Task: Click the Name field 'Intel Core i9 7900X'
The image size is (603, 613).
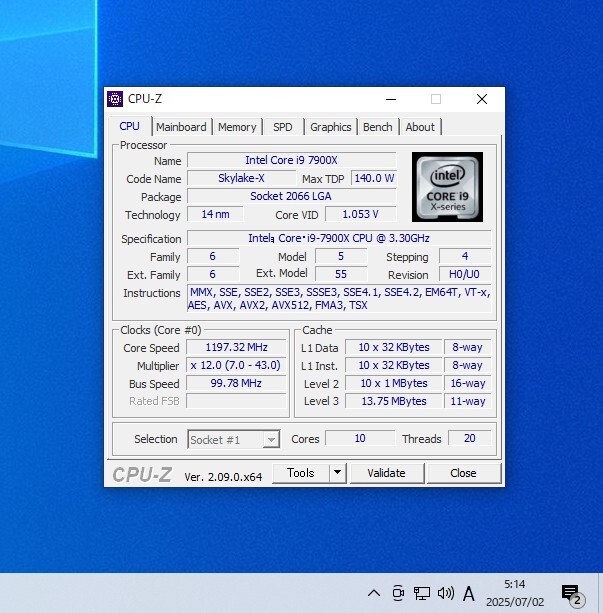Action: click(x=291, y=160)
